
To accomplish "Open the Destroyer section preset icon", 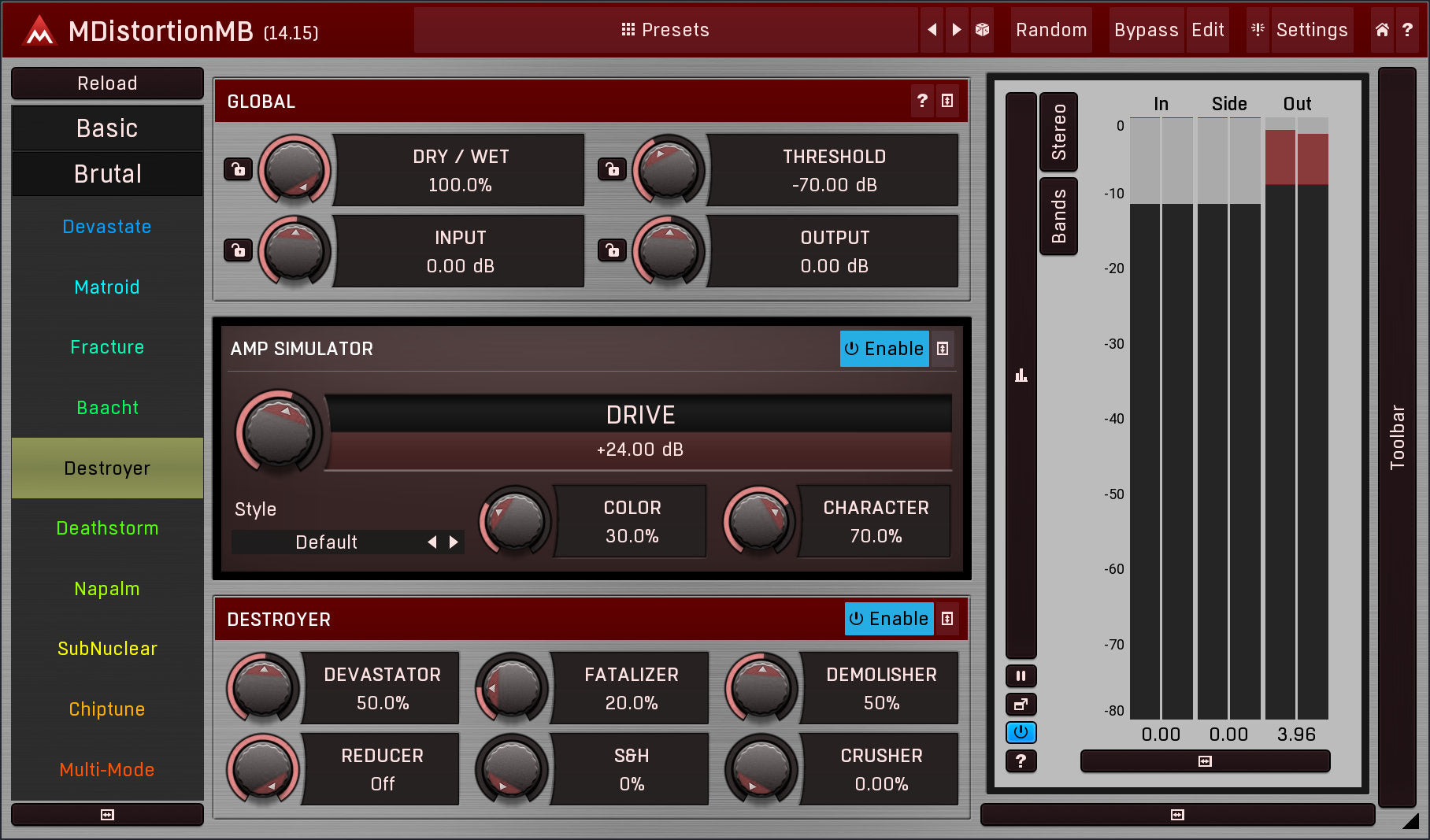I will pyautogui.click(x=948, y=619).
